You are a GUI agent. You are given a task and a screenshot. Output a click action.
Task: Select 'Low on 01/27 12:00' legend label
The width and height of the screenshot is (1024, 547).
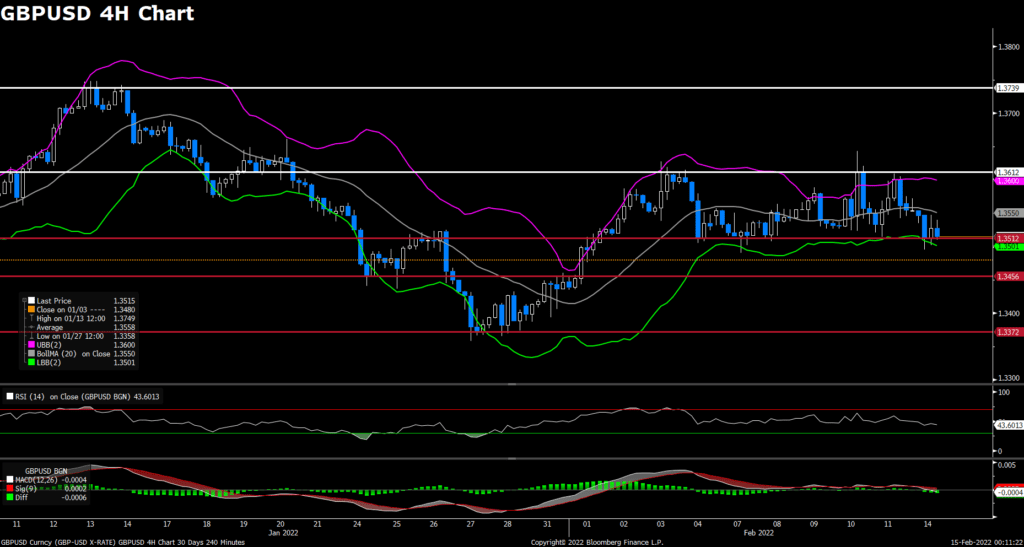click(x=69, y=336)
